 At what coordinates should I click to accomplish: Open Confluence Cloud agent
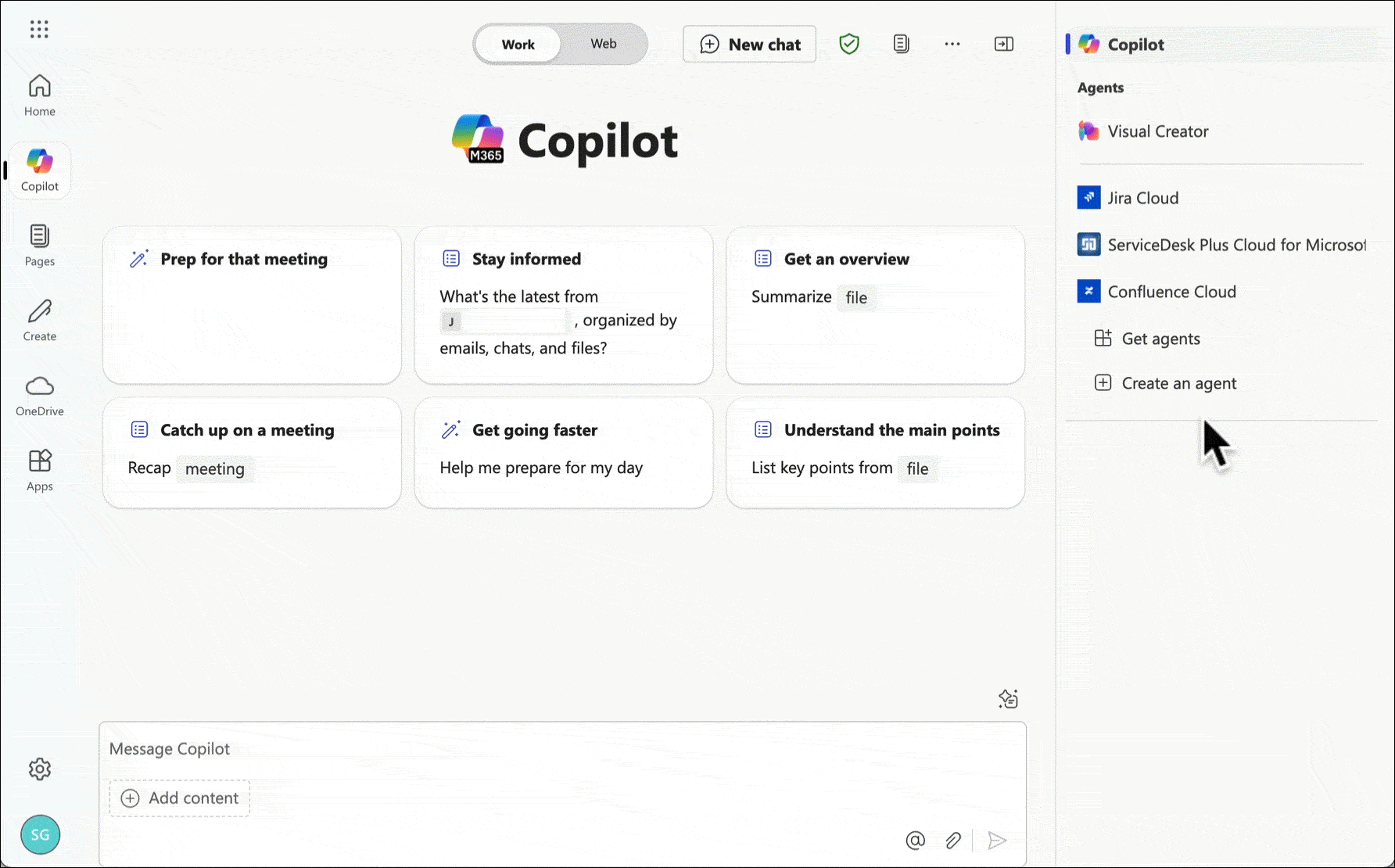tap(1157, 292)
